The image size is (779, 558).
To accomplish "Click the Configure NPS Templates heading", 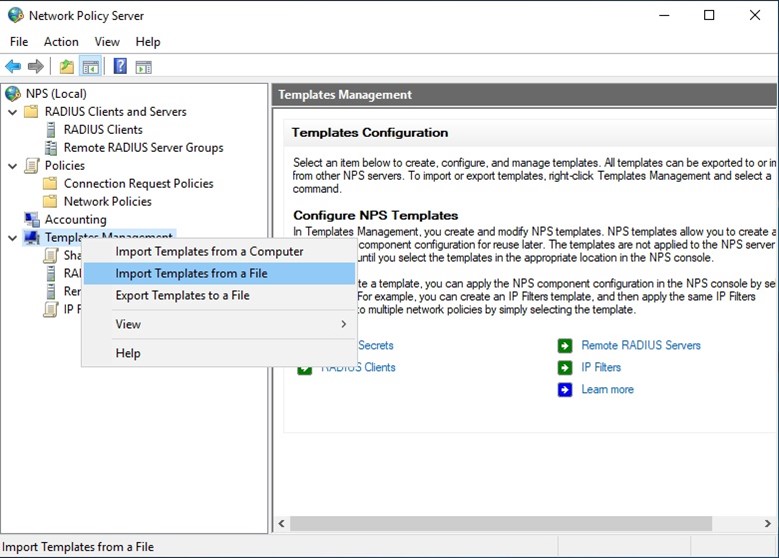I will pos(376,215).
